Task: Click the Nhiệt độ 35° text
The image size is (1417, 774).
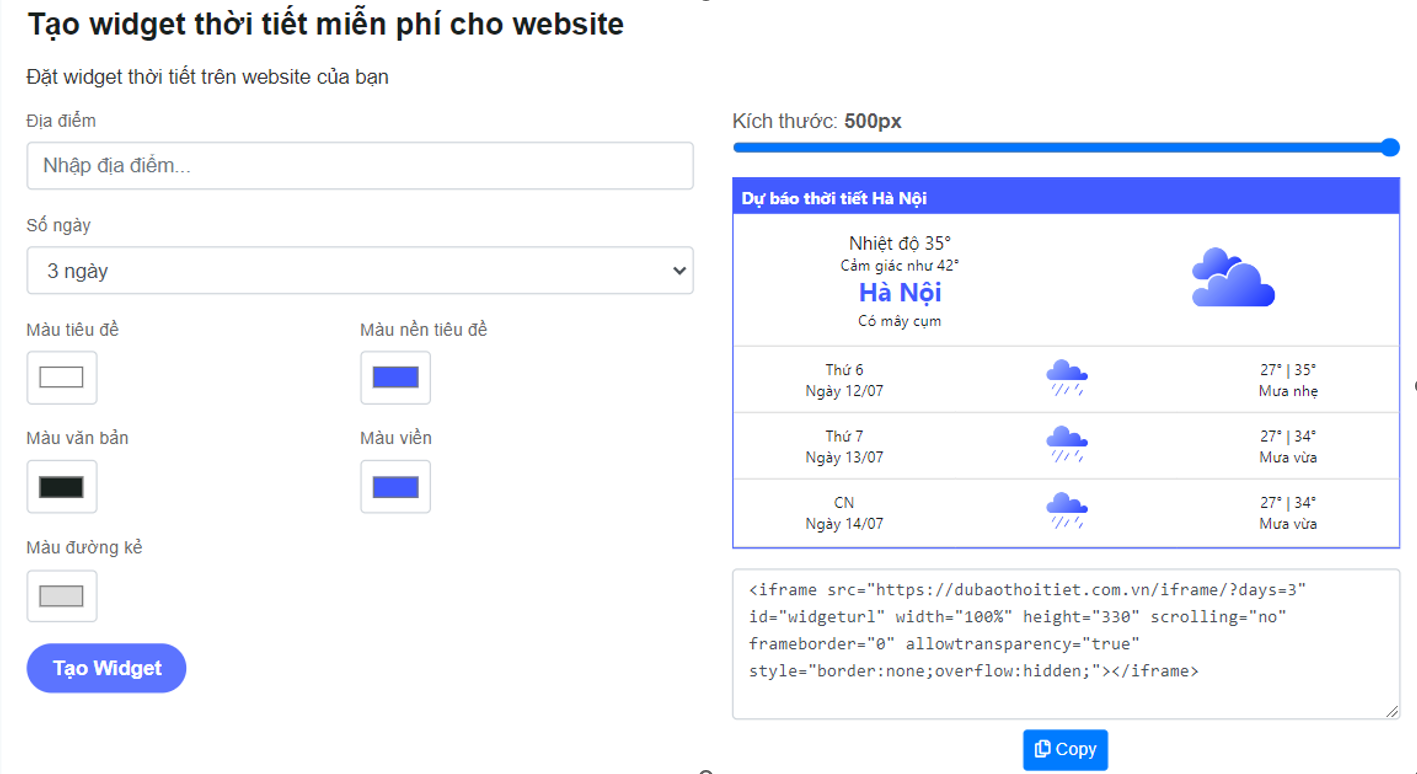Action: (900, 243)
